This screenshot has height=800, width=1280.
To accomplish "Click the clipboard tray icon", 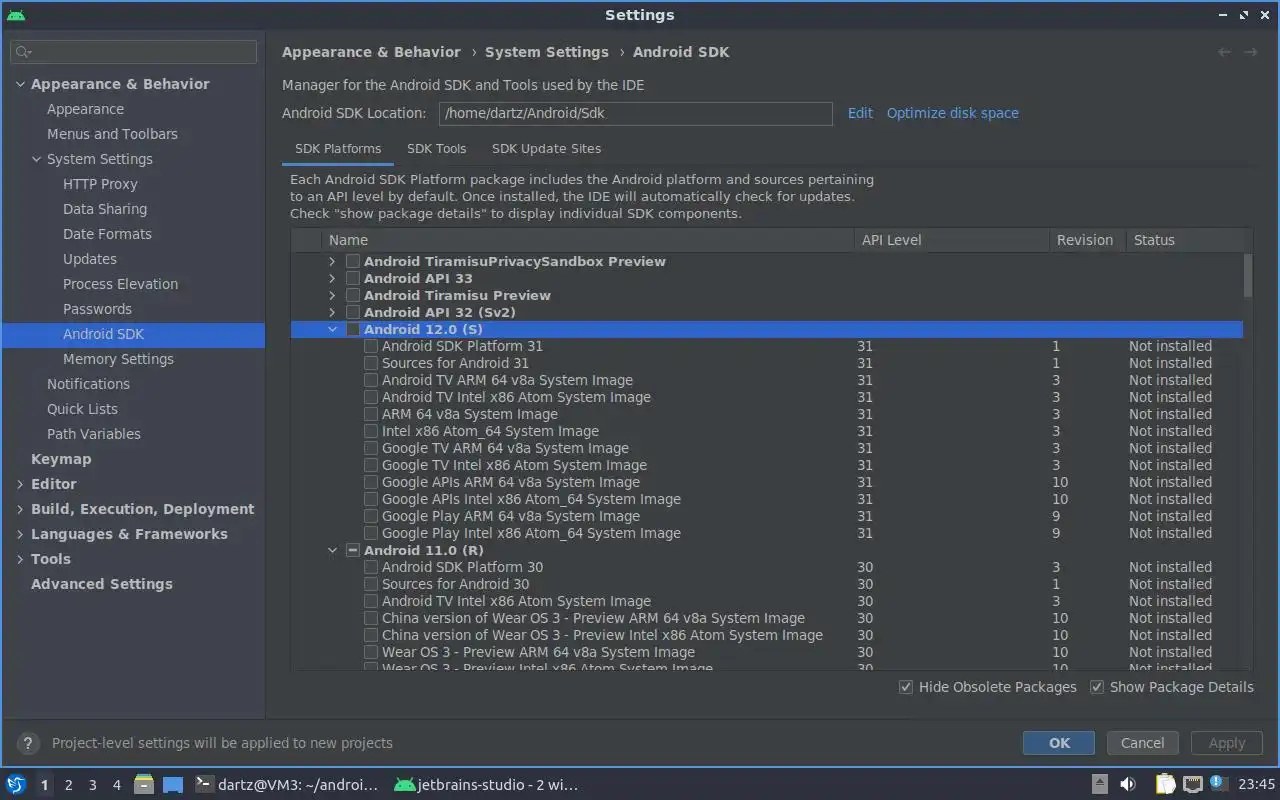I will [1166, 784].
